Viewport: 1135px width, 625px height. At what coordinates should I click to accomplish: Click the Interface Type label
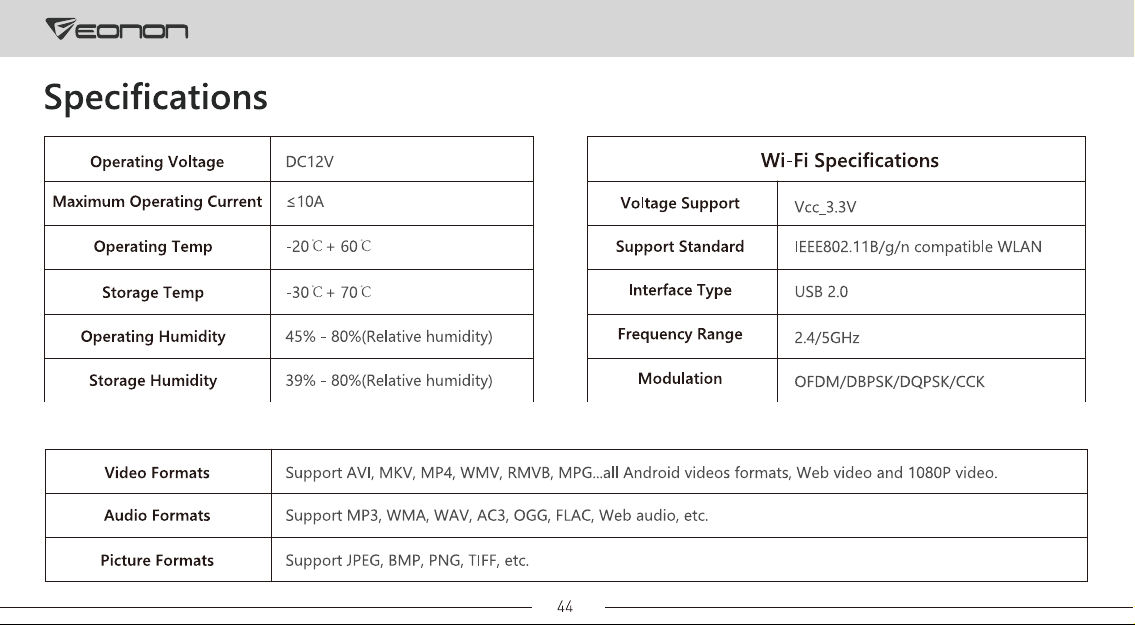pyautogui.click(x=680, y=290)
